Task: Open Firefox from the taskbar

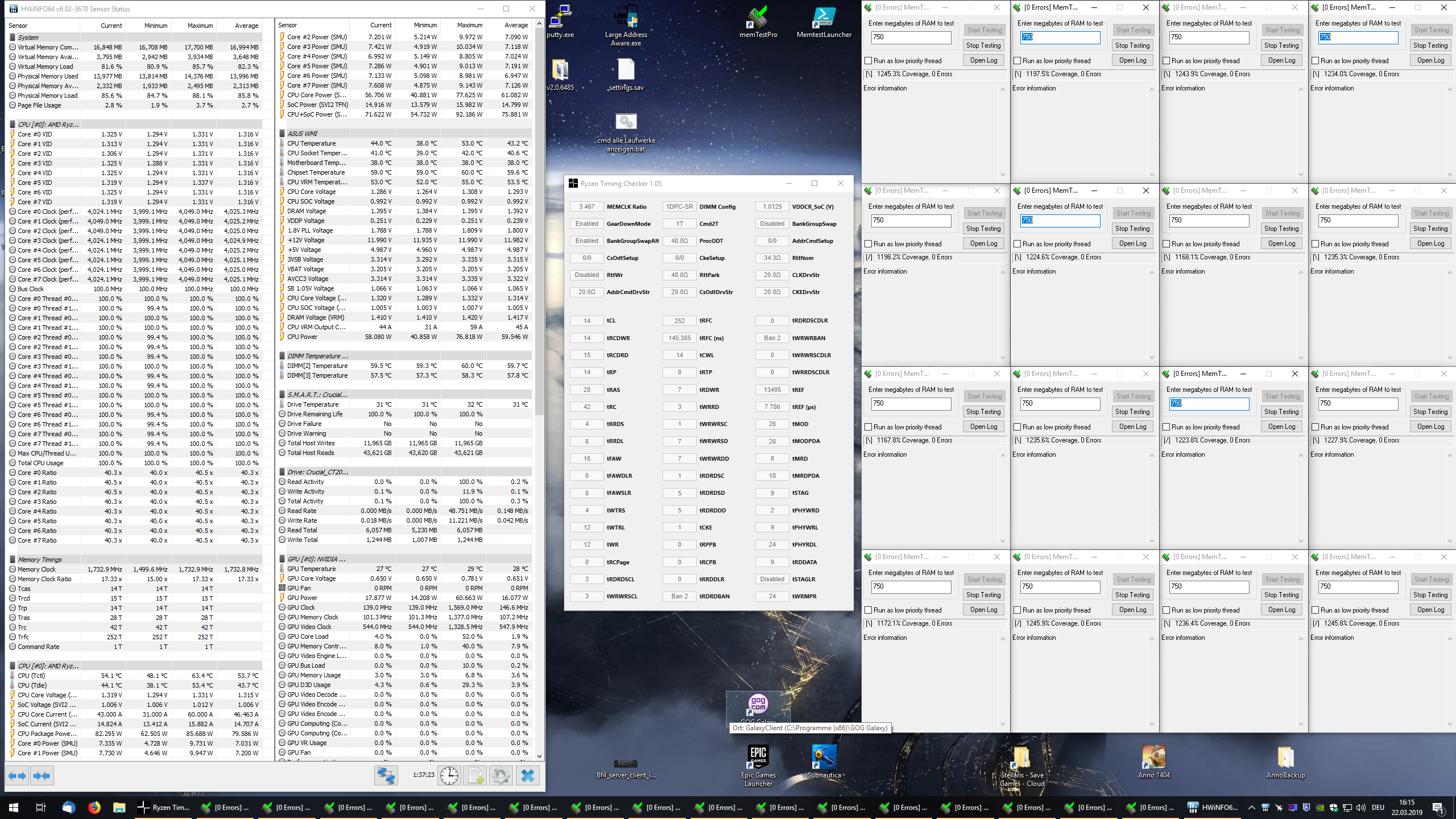Action: (x=94, y=807)
